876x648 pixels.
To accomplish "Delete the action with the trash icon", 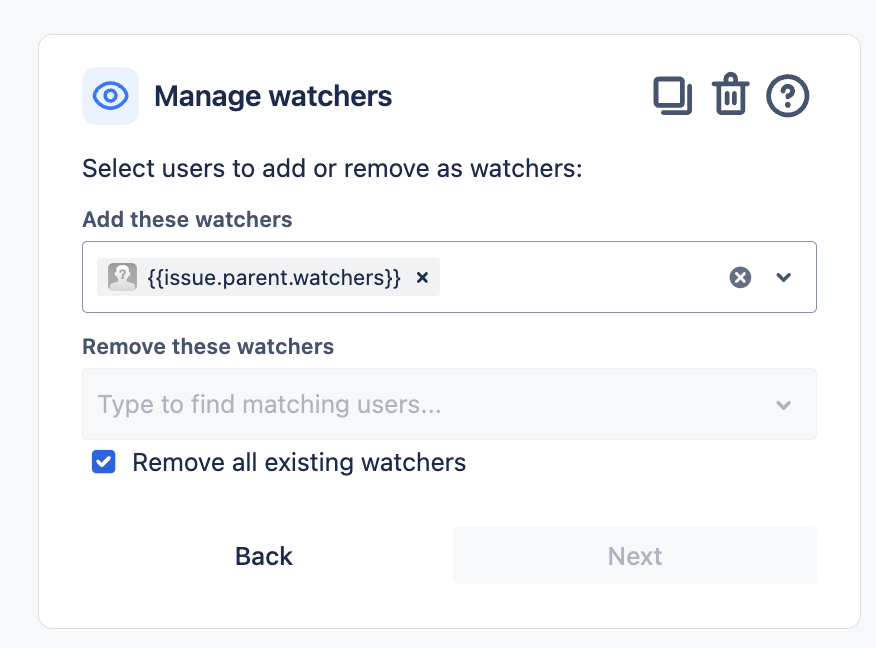I will pyautogui.click(x=730, y=95).
